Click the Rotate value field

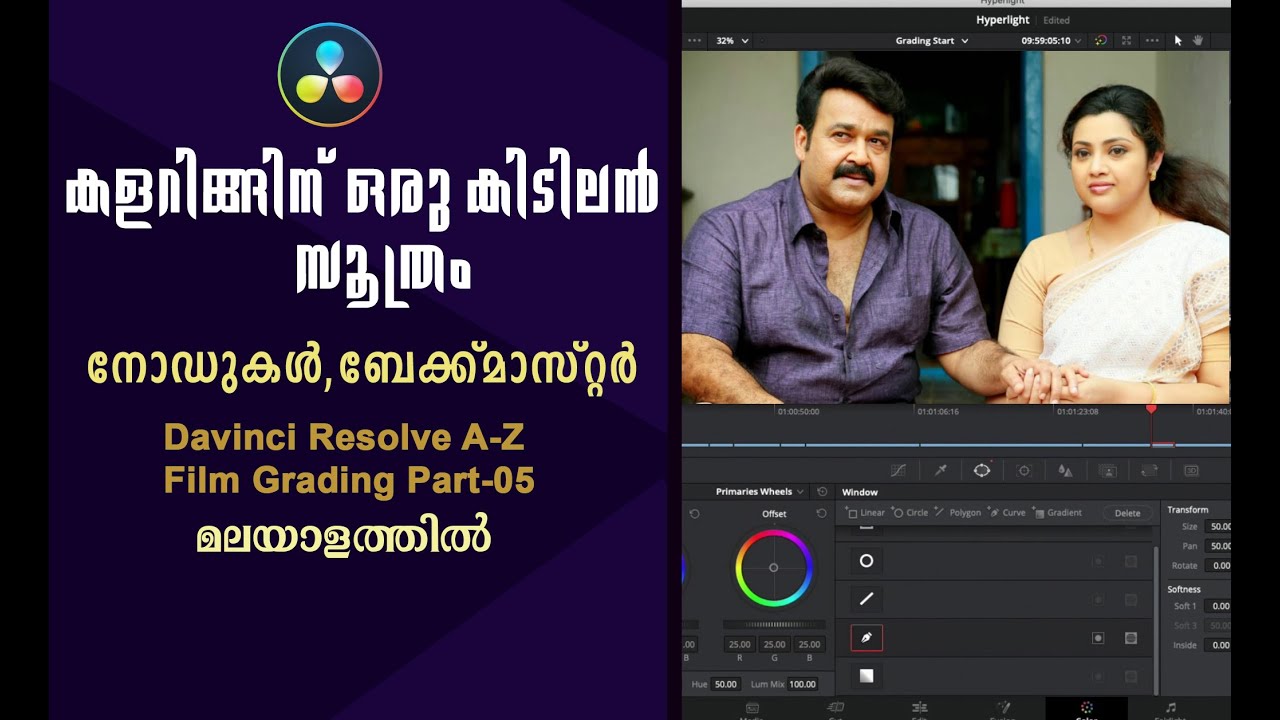[x=1218, y=565]
